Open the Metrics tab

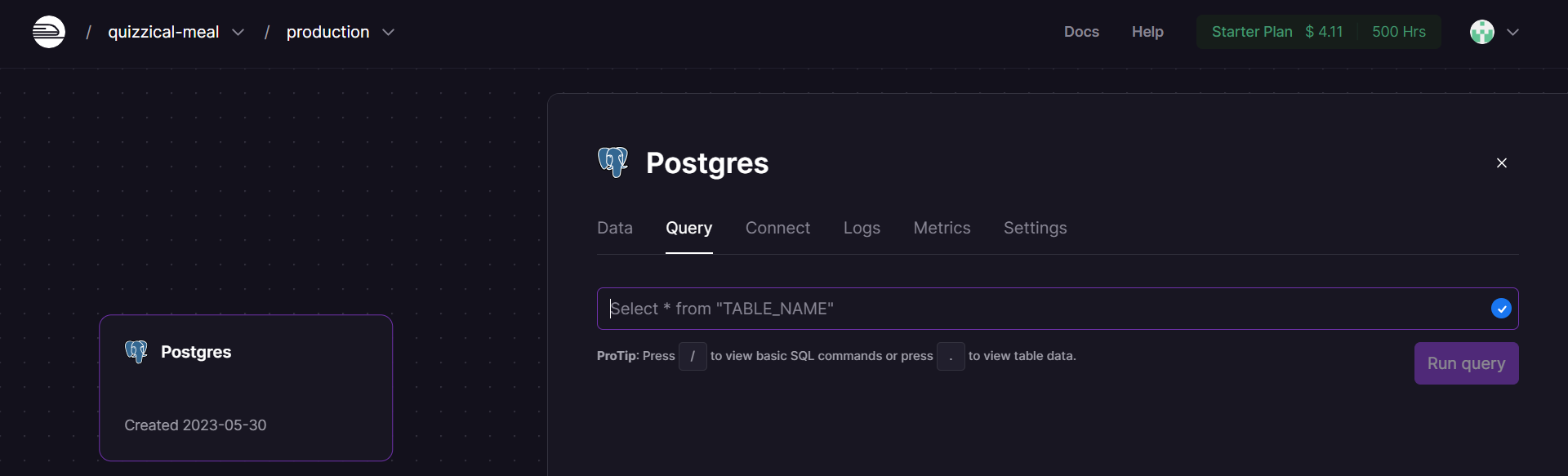(x=942, y=228)
